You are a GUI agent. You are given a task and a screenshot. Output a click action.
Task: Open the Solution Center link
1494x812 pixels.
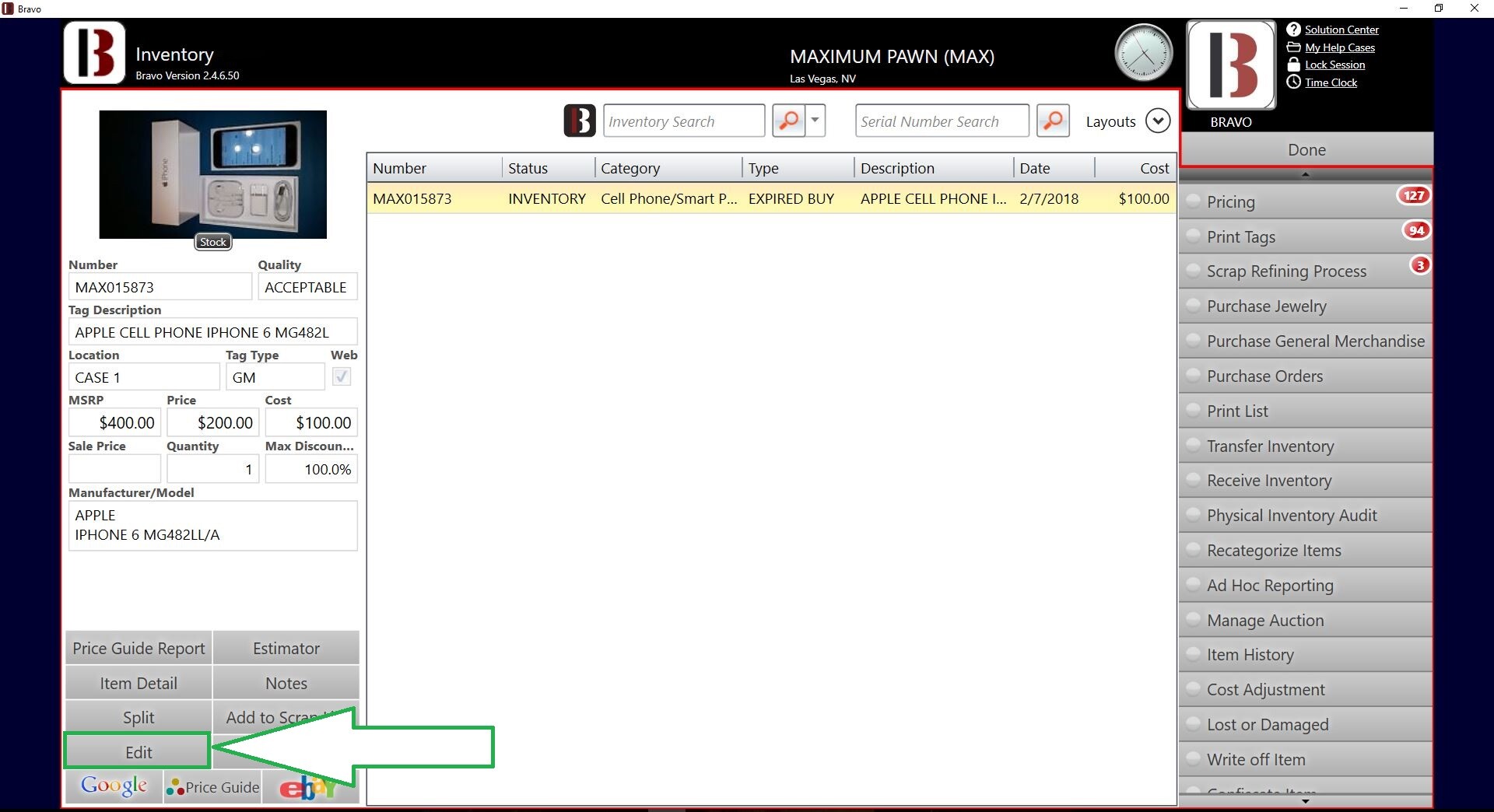1341,30
